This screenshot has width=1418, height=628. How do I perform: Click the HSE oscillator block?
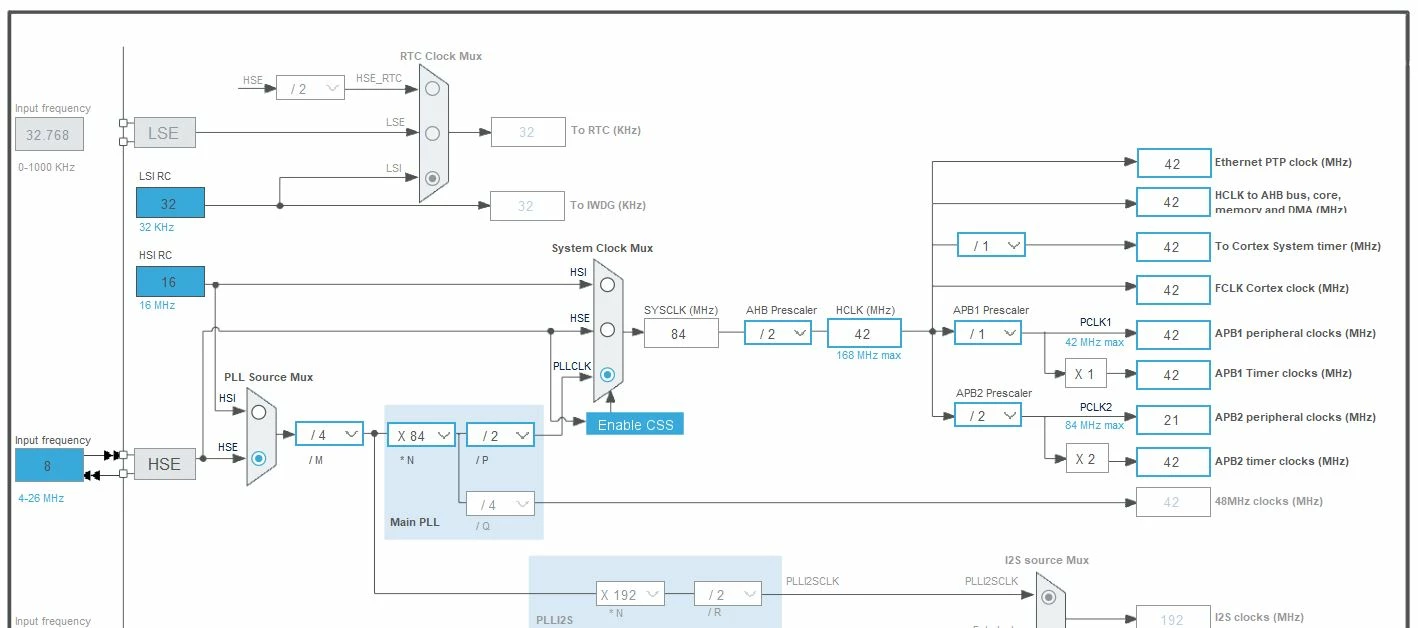coord(164,464)
